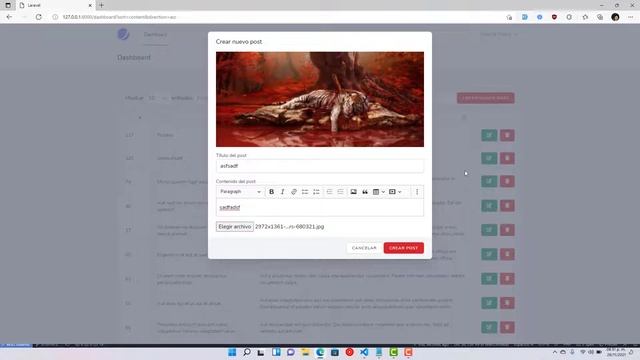This screenshot has height=360, width=640.
Task: Insert a link using the link icon
Action: click(293, 192)
